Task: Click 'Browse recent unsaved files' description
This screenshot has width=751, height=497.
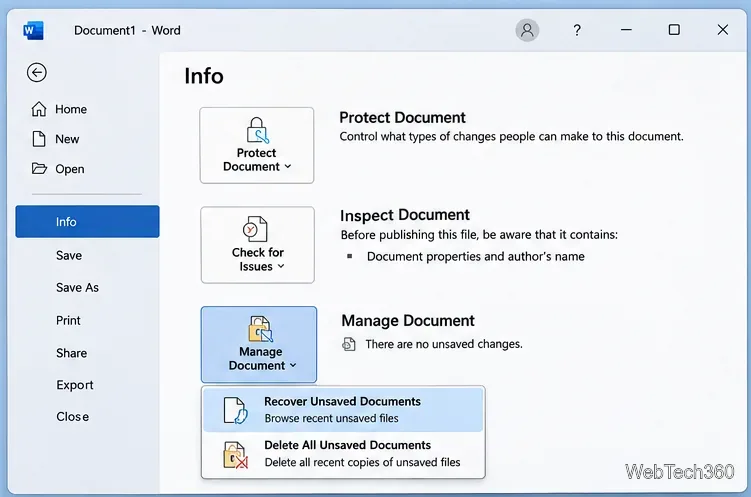Action: 331,418
